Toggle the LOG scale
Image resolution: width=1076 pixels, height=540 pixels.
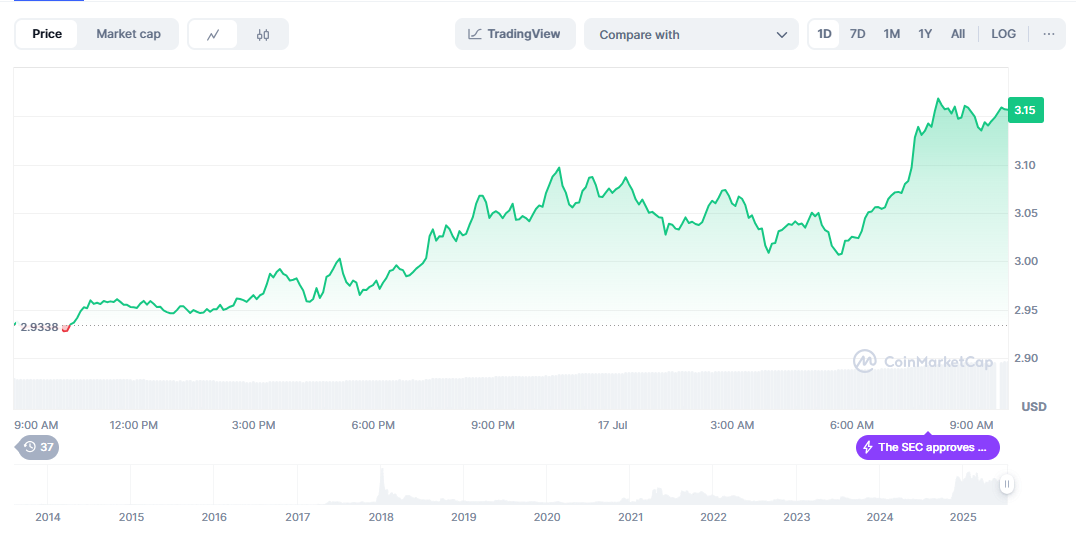coord(1003,34)
